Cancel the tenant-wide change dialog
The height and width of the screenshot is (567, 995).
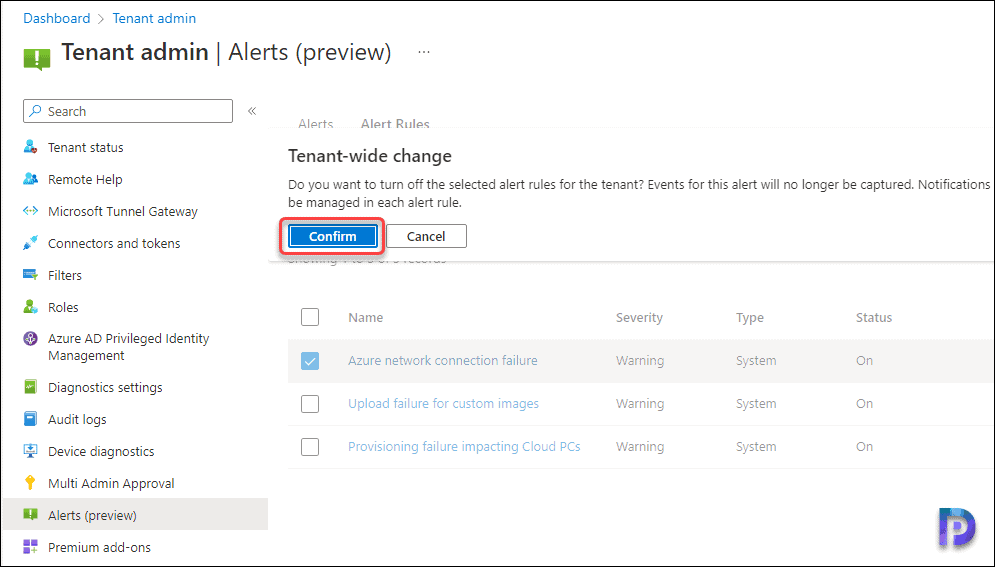[426, 236]
